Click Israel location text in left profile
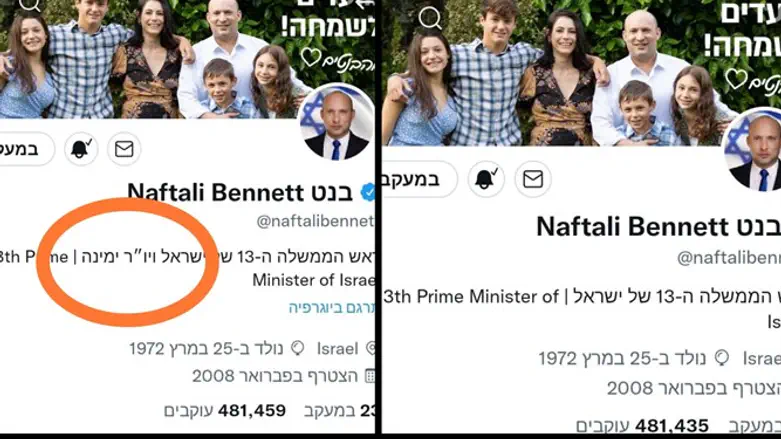The height and width of the screenshot is (439, 781). (x=337, y=348)
